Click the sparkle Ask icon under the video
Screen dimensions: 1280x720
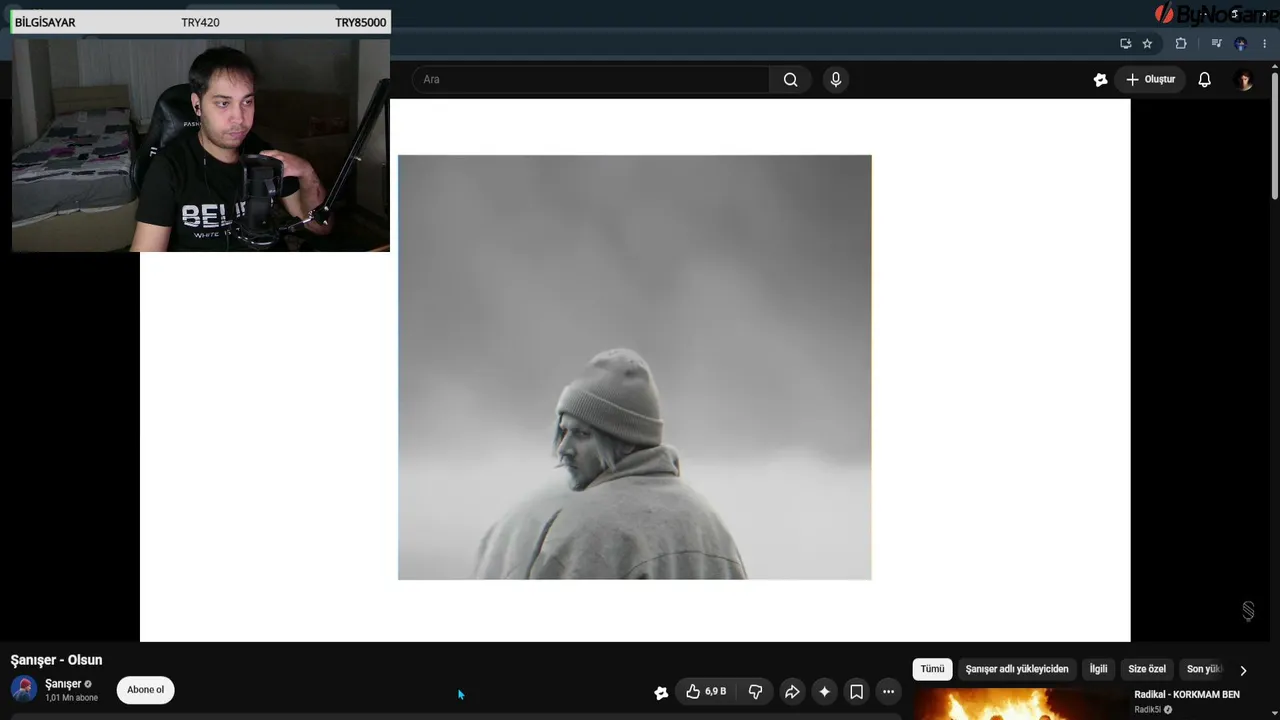point(824,692)
